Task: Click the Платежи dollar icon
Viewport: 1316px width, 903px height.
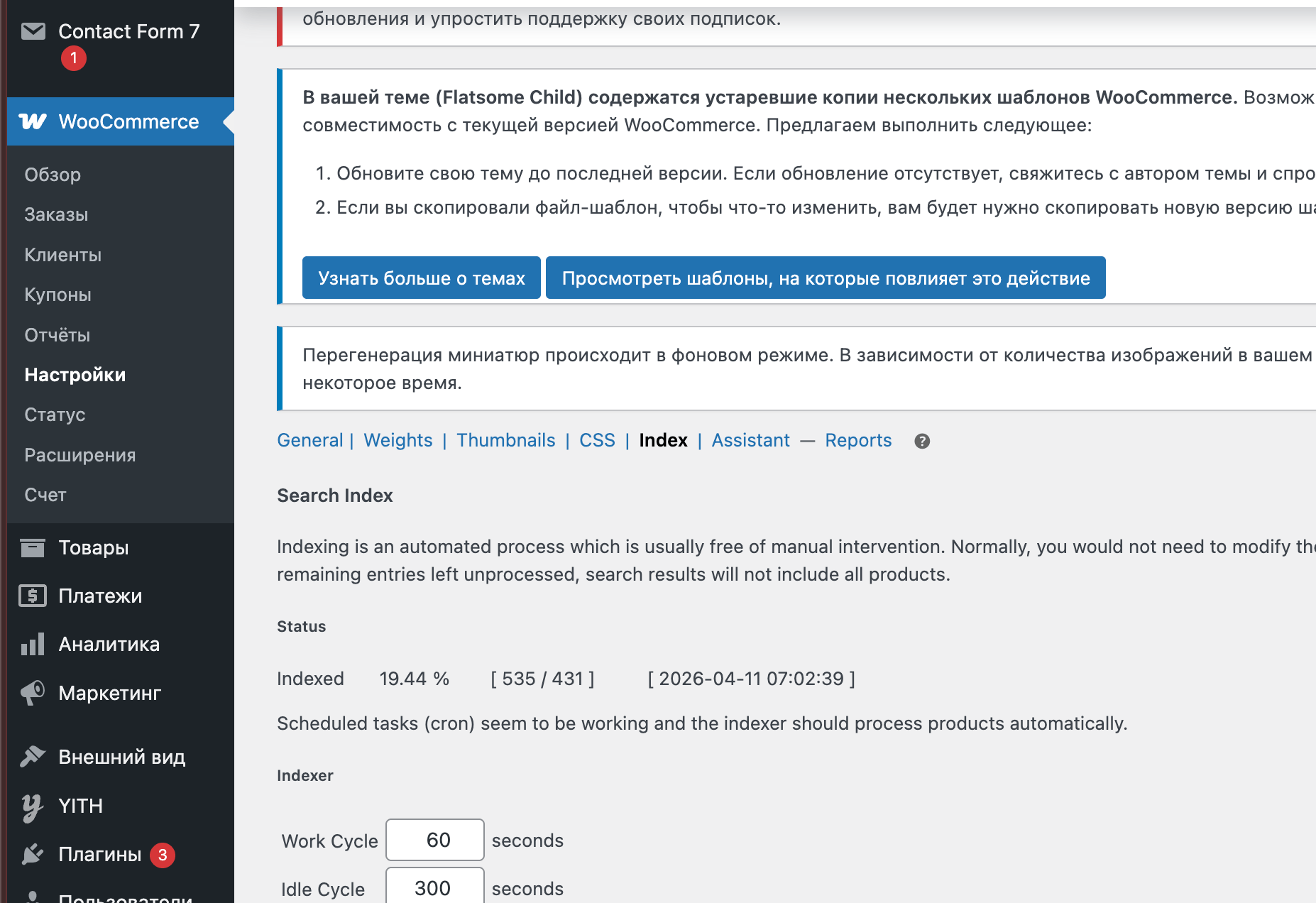Action: pyautogui.click(x=33, y=596)
